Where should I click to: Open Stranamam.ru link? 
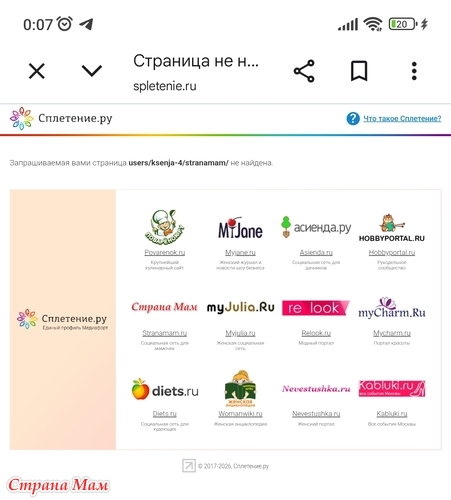coord(165,333)
